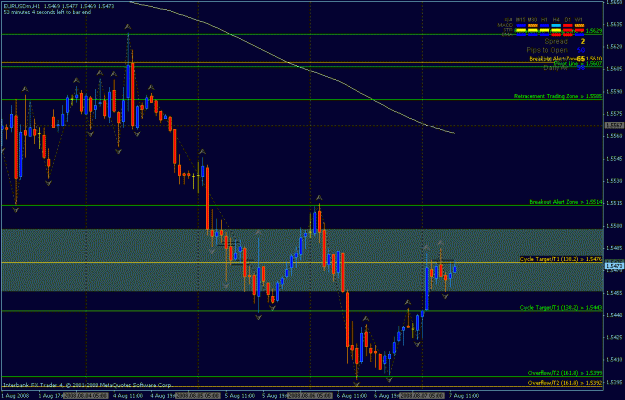Click the Spread value 2
This screenshot has height=400, width=625.
pyautogui.click(x=582, y=41)
